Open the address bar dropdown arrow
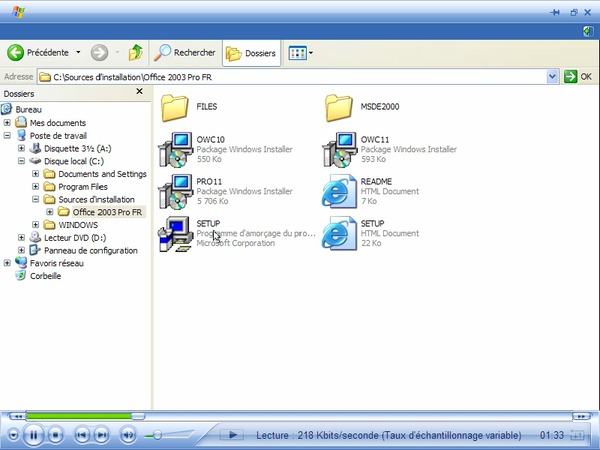Image resolution: width=600 pixels, height=450 pixels. click(x=553, y=76)
